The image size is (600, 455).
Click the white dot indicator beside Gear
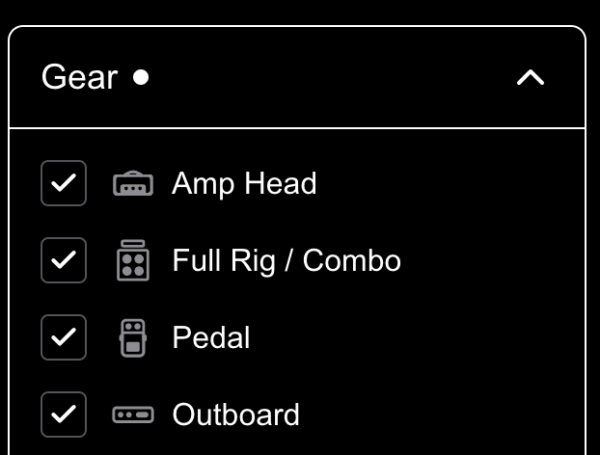141,77
